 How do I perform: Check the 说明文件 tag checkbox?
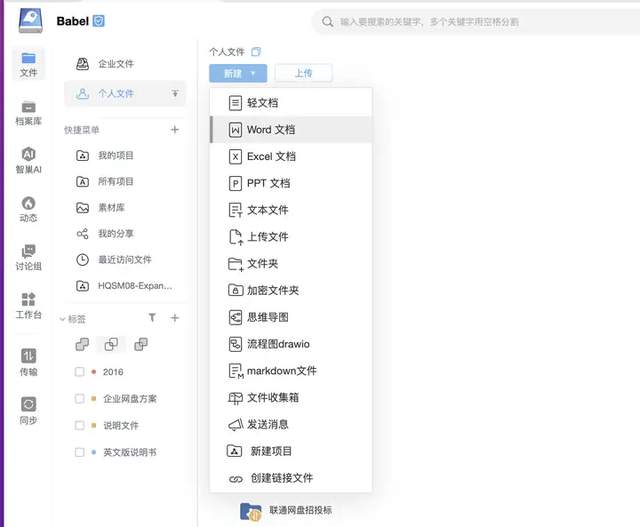80,426
